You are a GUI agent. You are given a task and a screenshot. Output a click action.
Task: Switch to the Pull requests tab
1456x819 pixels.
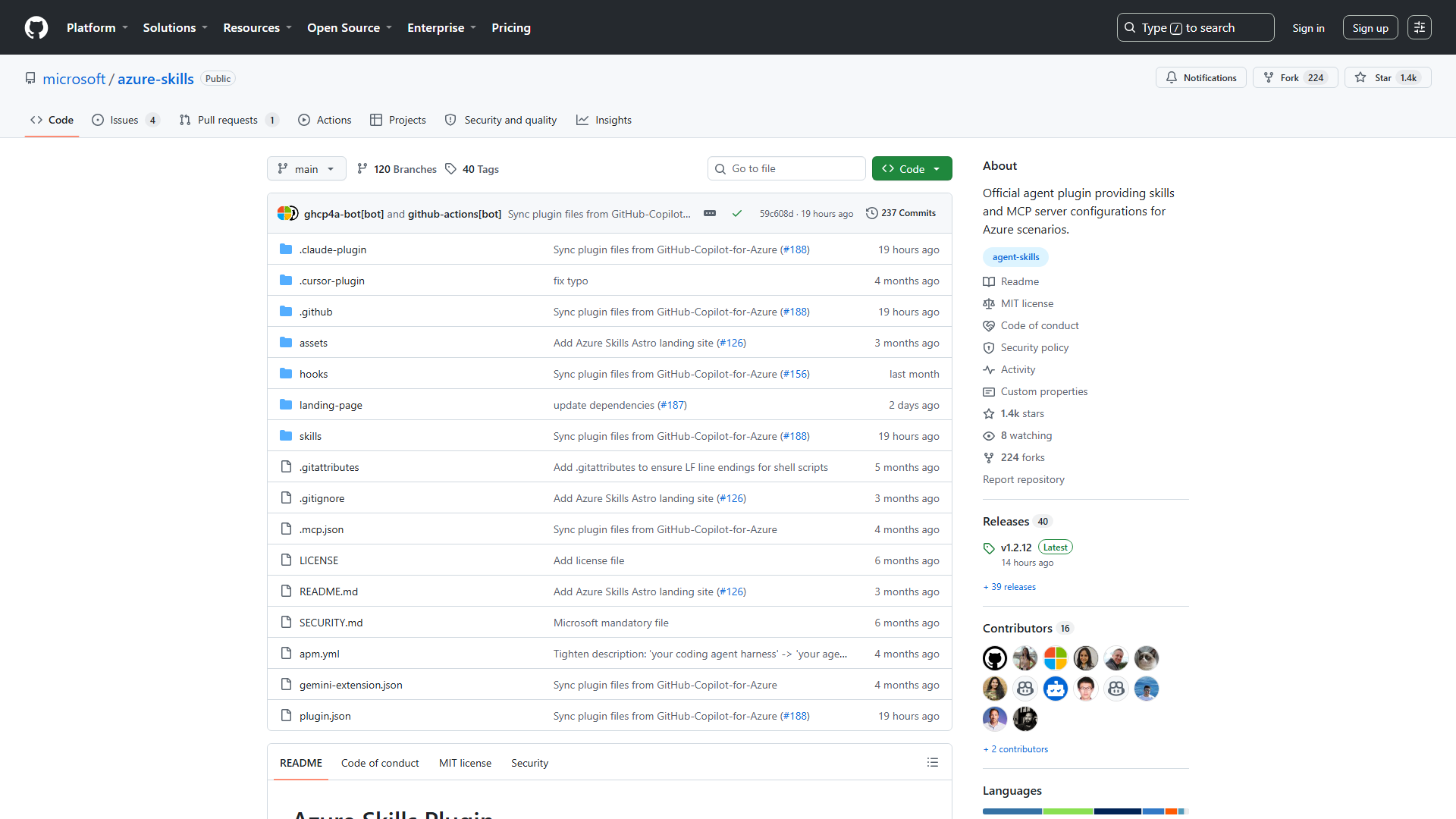(x=228, y=120)
